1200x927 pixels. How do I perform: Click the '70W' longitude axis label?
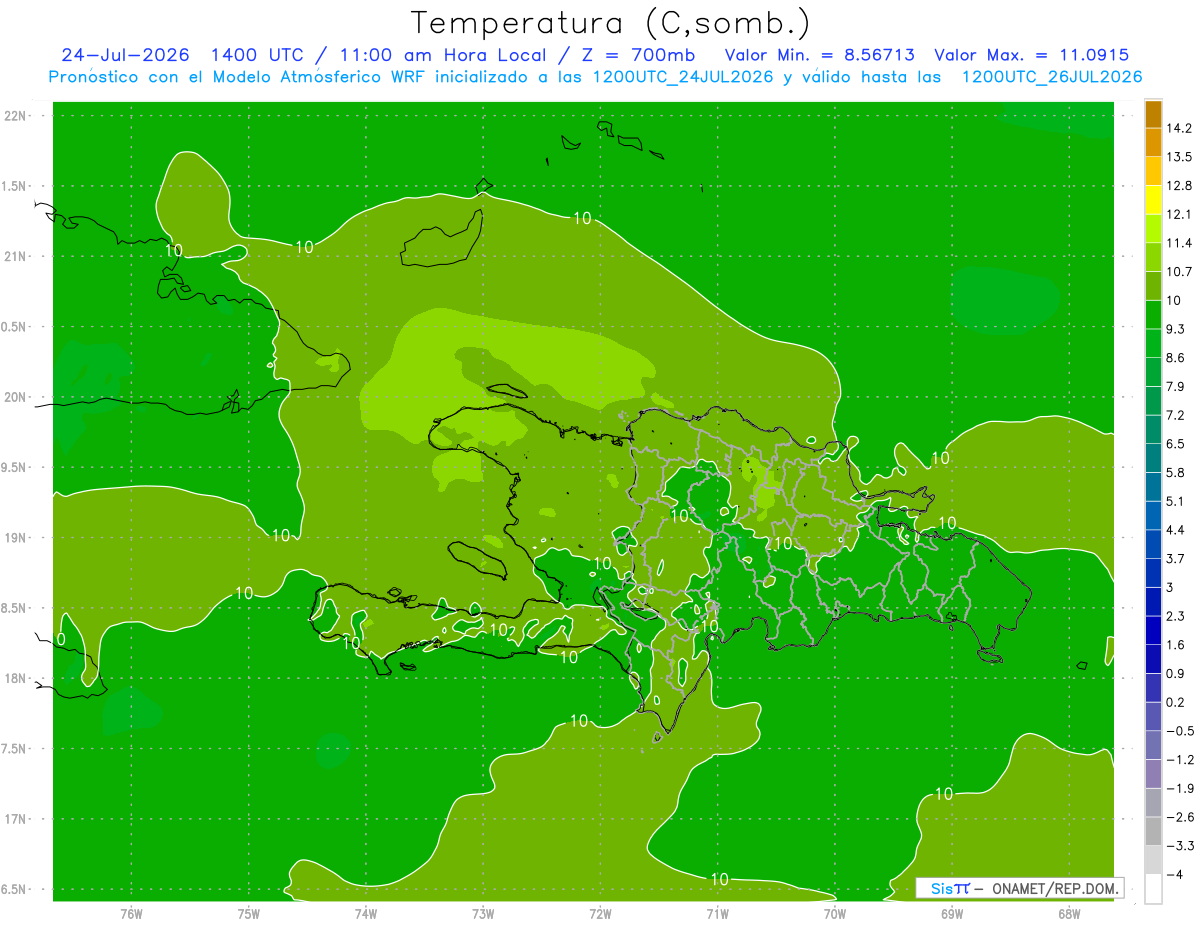(x=835, y=913)
